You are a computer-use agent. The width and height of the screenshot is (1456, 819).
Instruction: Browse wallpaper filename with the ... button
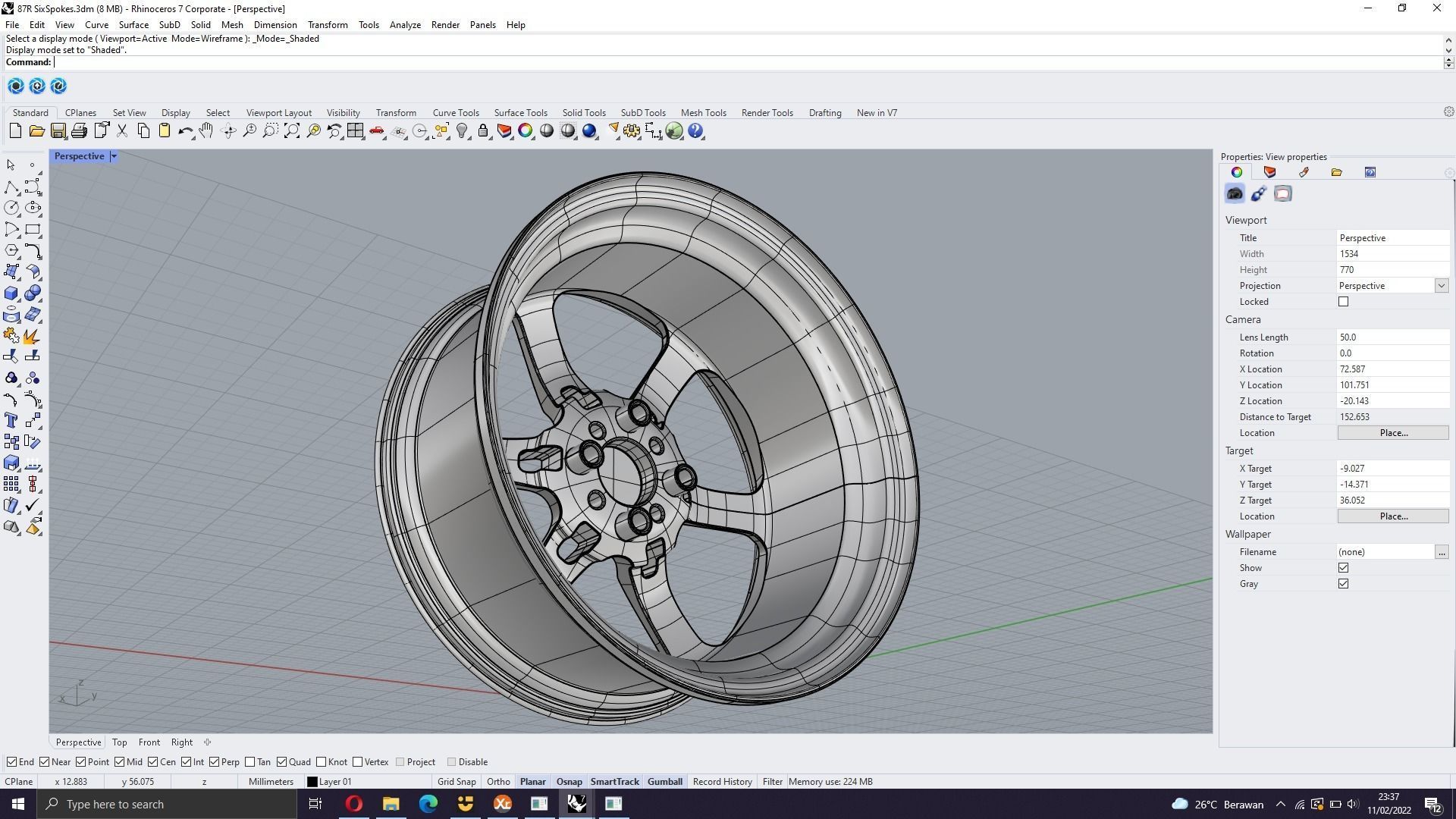tap(1442, 552)
